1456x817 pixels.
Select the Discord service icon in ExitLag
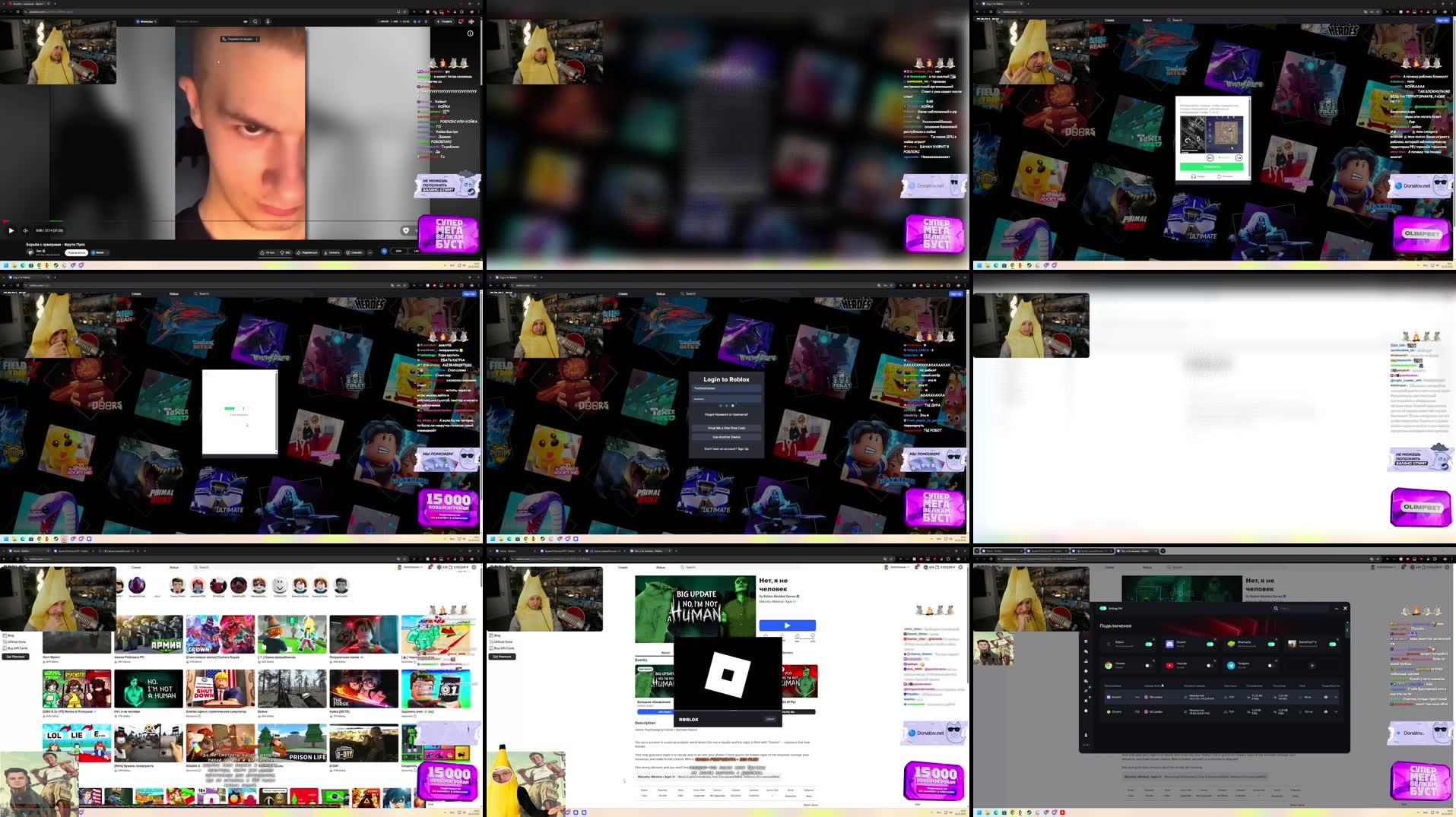[x=1170, y=644]
